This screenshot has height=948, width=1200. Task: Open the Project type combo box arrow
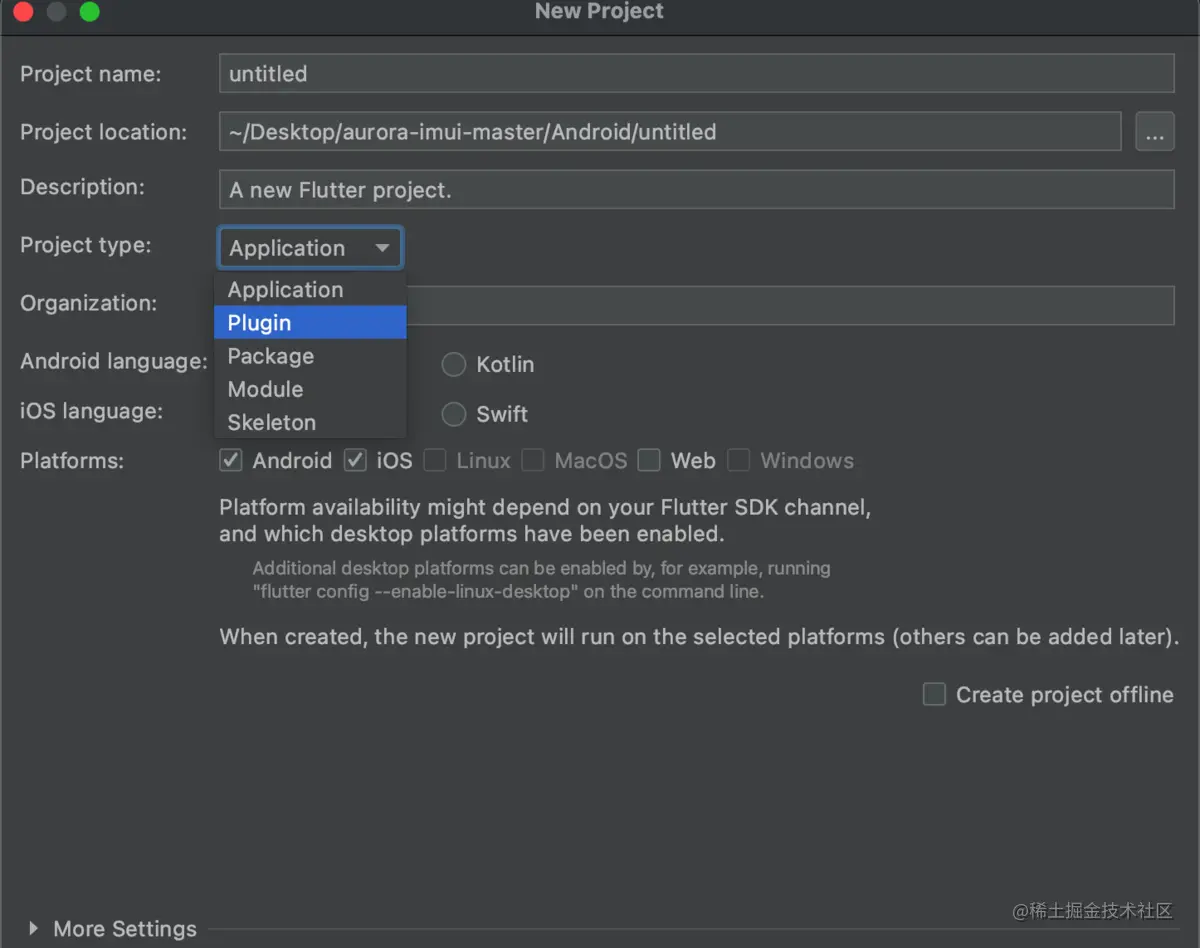382,248
